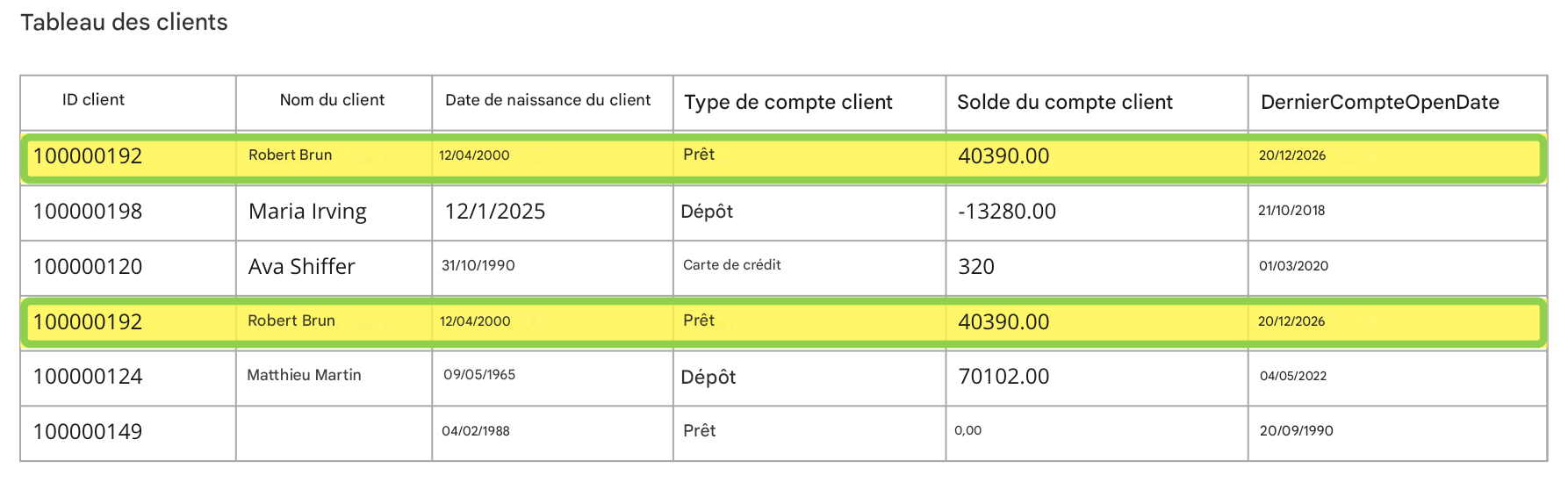Select the balance cell showing 70102.00
The width and height of the screenshot is (1568, 497).
click(1003, 377)
